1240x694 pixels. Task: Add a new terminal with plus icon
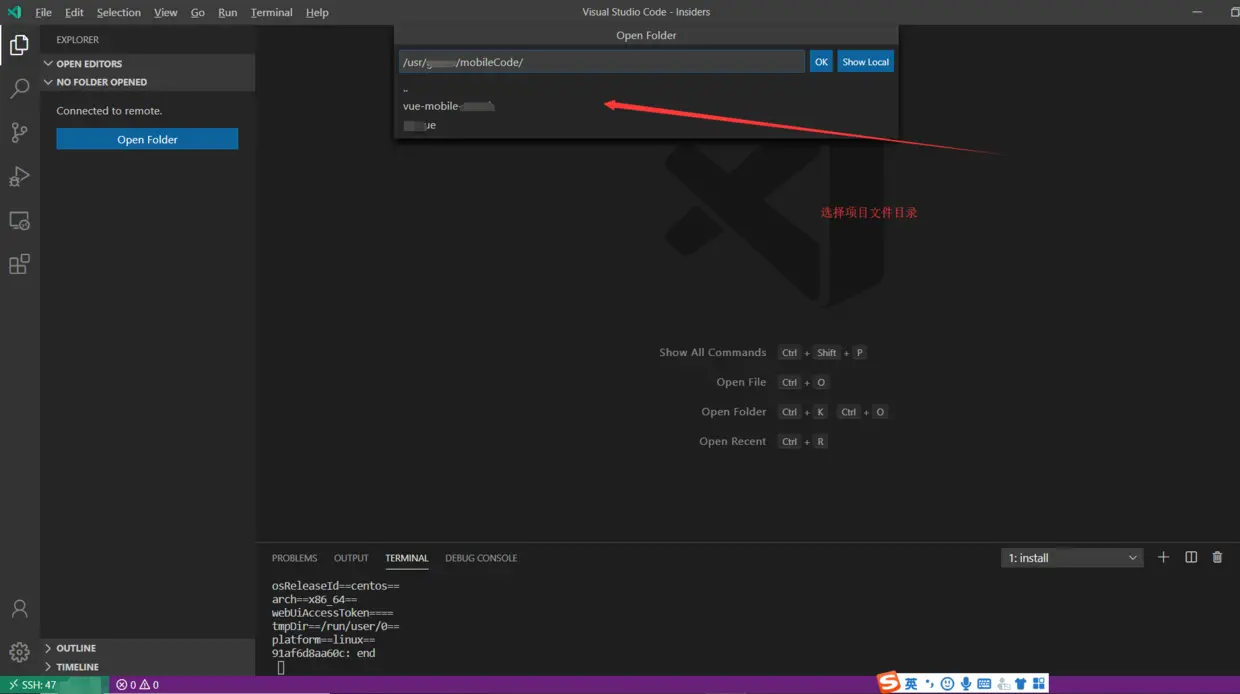[1163, 557]
